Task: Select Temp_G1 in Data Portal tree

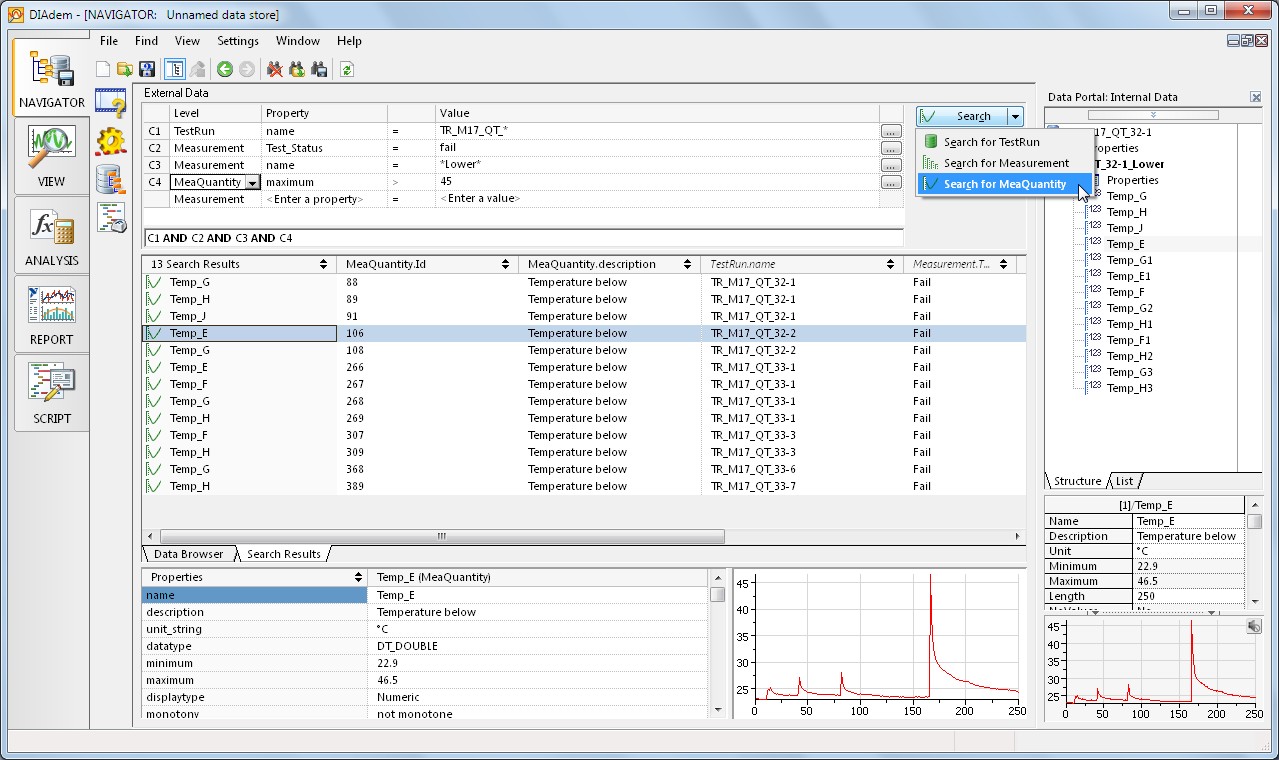Action: (x=1129, y=260)
